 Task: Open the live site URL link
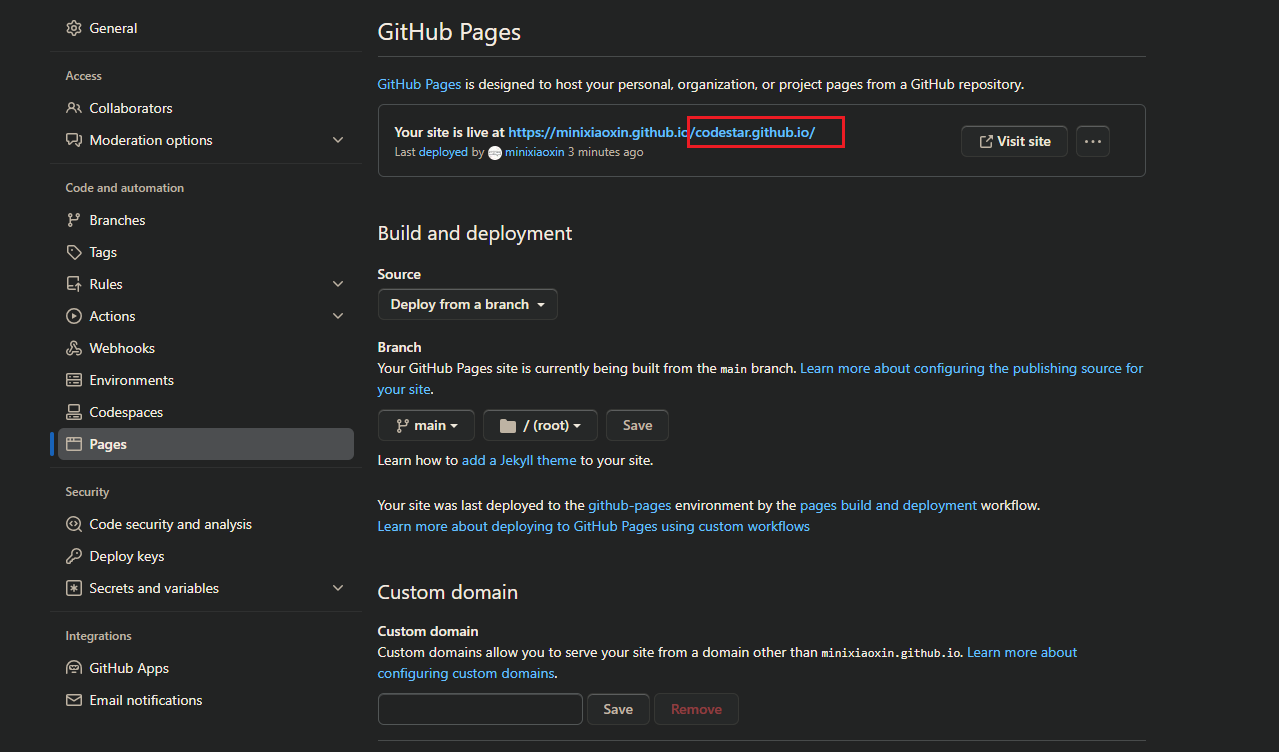coord(662,132)
